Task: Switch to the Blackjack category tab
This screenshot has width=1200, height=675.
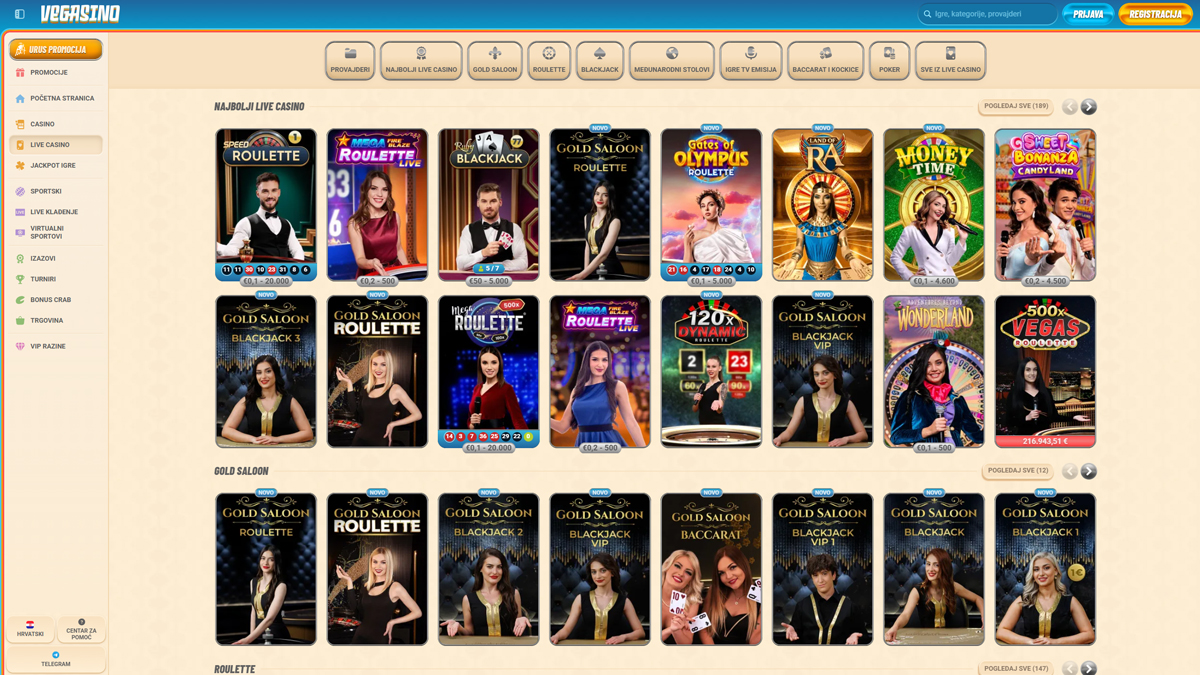Action: pyautogui.click(x=600, y=60)
